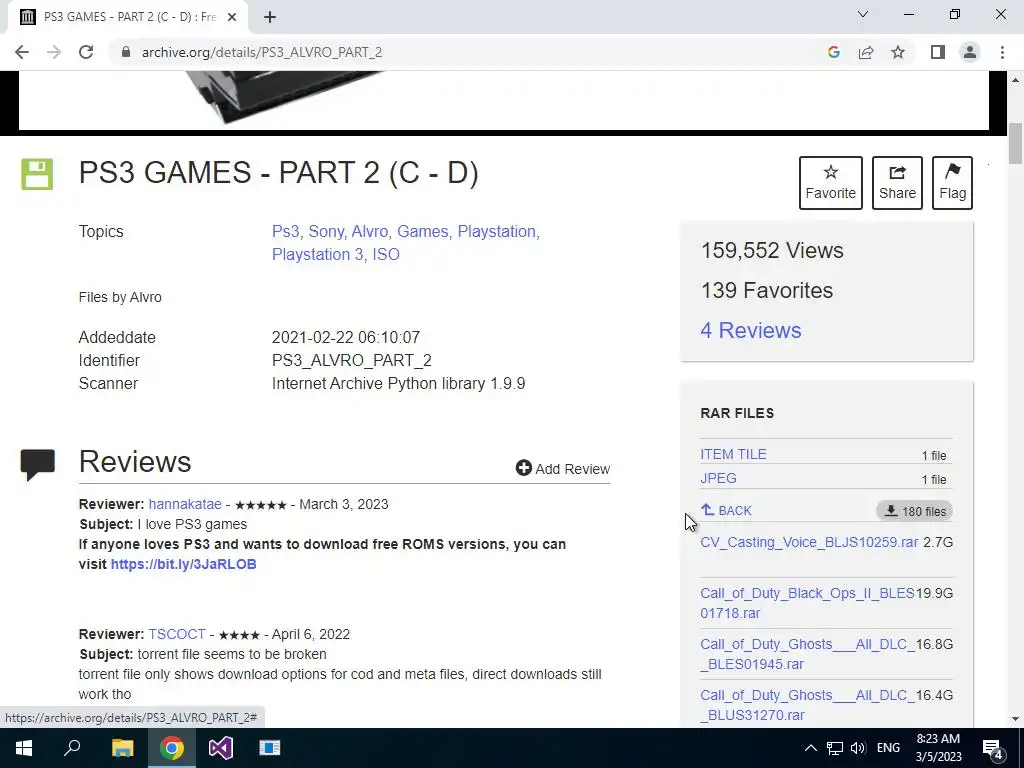The height and width of the screenshot is (768, 1024).
Task: Open the taskbar clock and date
Action: pos(938,748)
